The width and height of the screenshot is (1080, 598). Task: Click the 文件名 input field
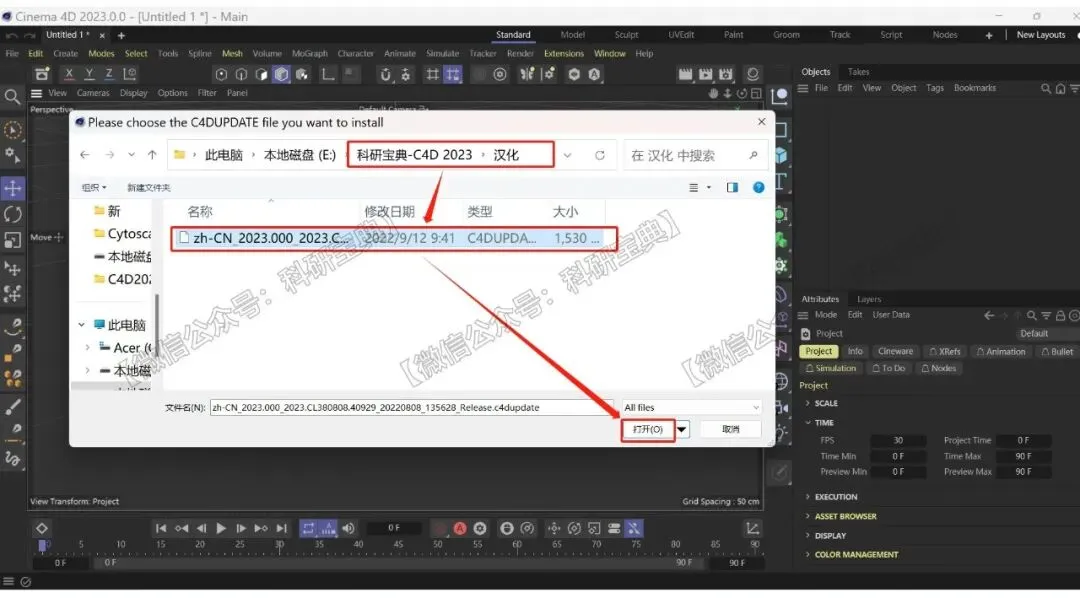[x=411, y=407]
